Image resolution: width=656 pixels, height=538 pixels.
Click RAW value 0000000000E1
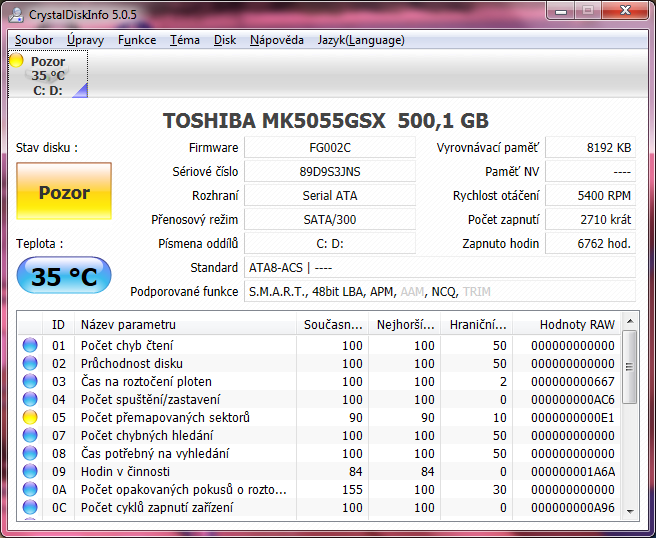click(573, 418)
